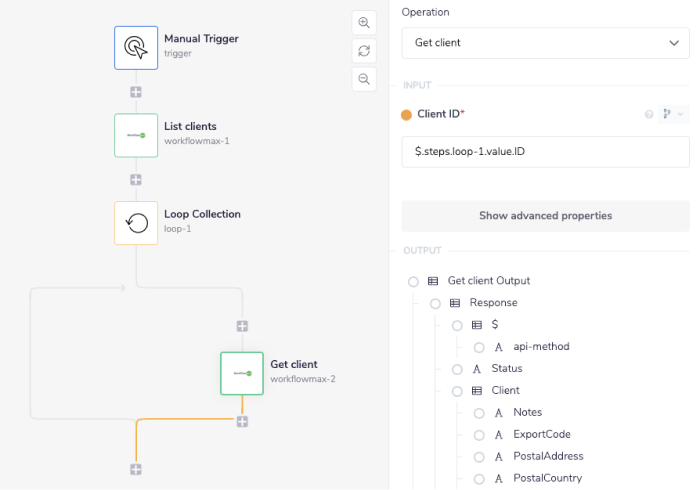Image resolution: width=700 pixels, height=490 pixels.
Task: Click the orange Client ID color dot
Action: pyautogui.click(x=406, y=115)
